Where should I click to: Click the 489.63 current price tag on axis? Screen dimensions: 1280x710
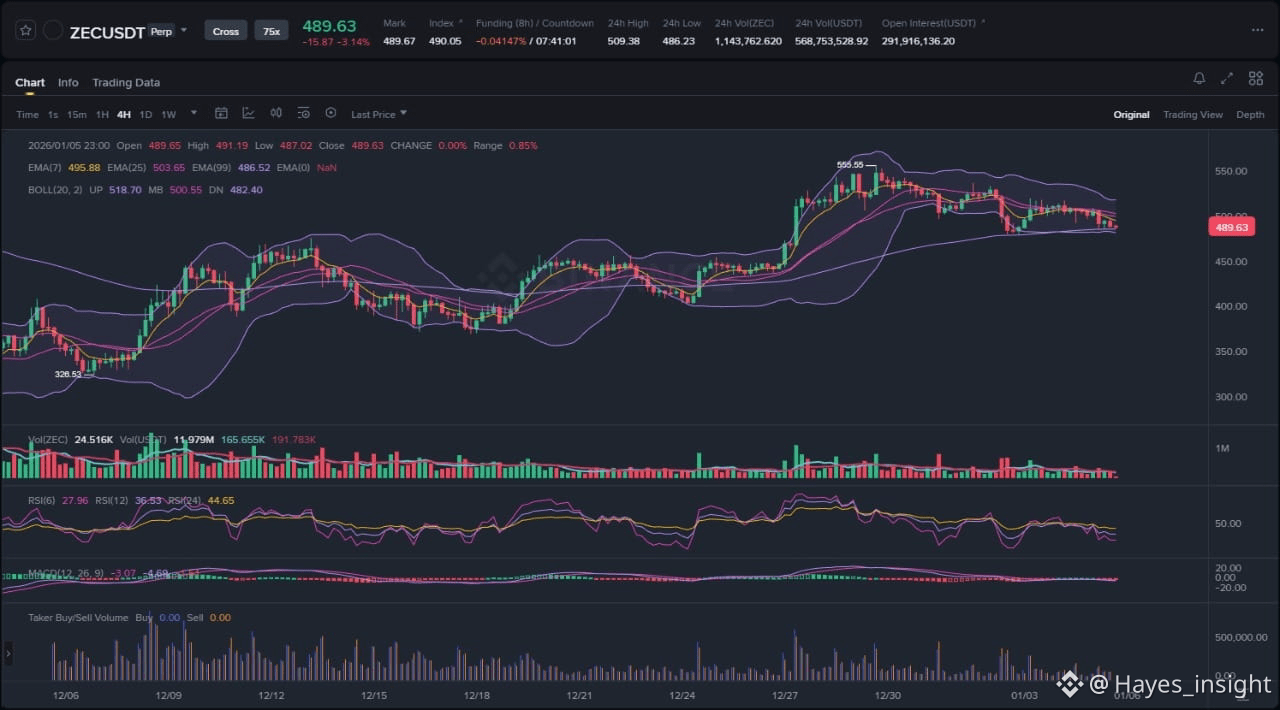(1231, 227)
